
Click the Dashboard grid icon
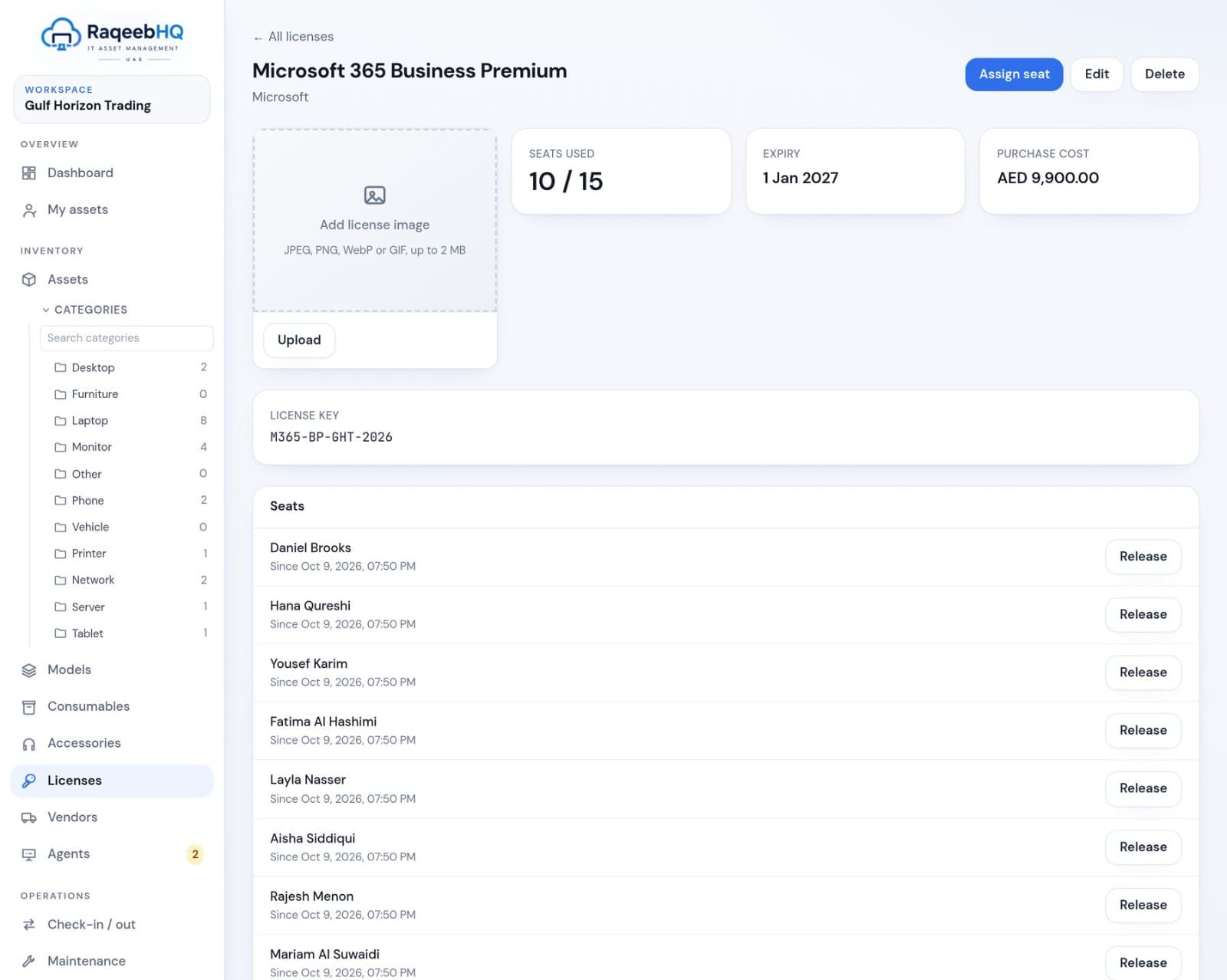coord(29,173)
